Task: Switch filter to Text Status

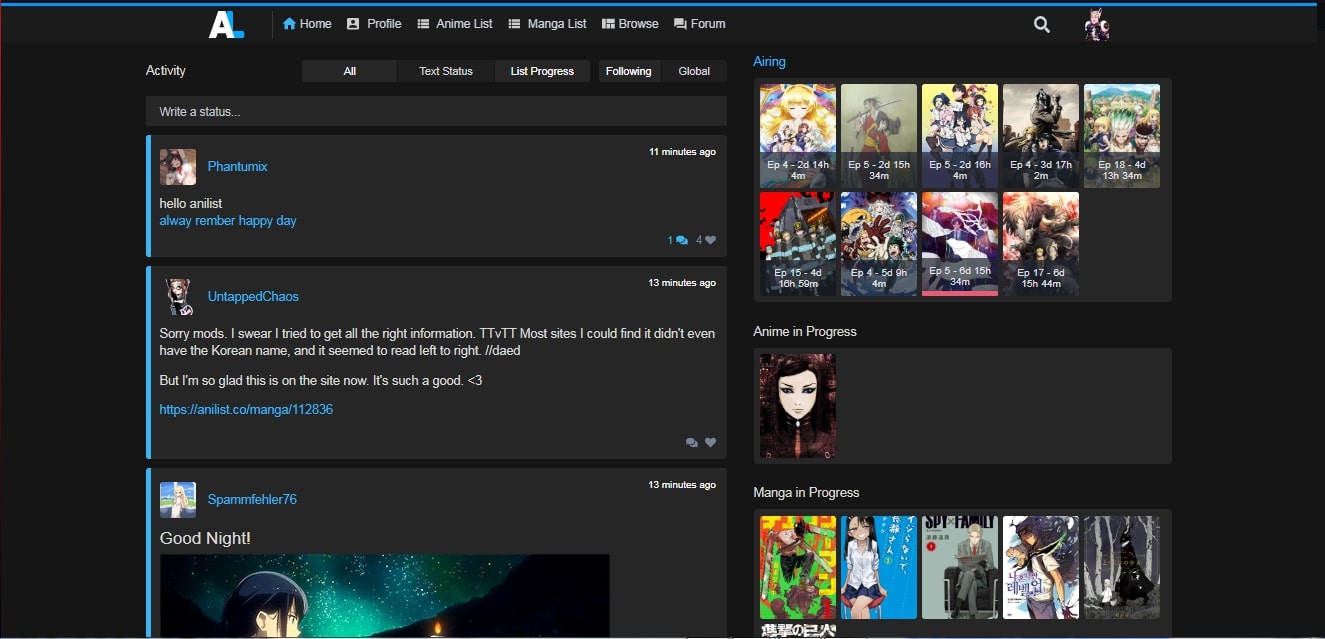Action: point(445,71)
